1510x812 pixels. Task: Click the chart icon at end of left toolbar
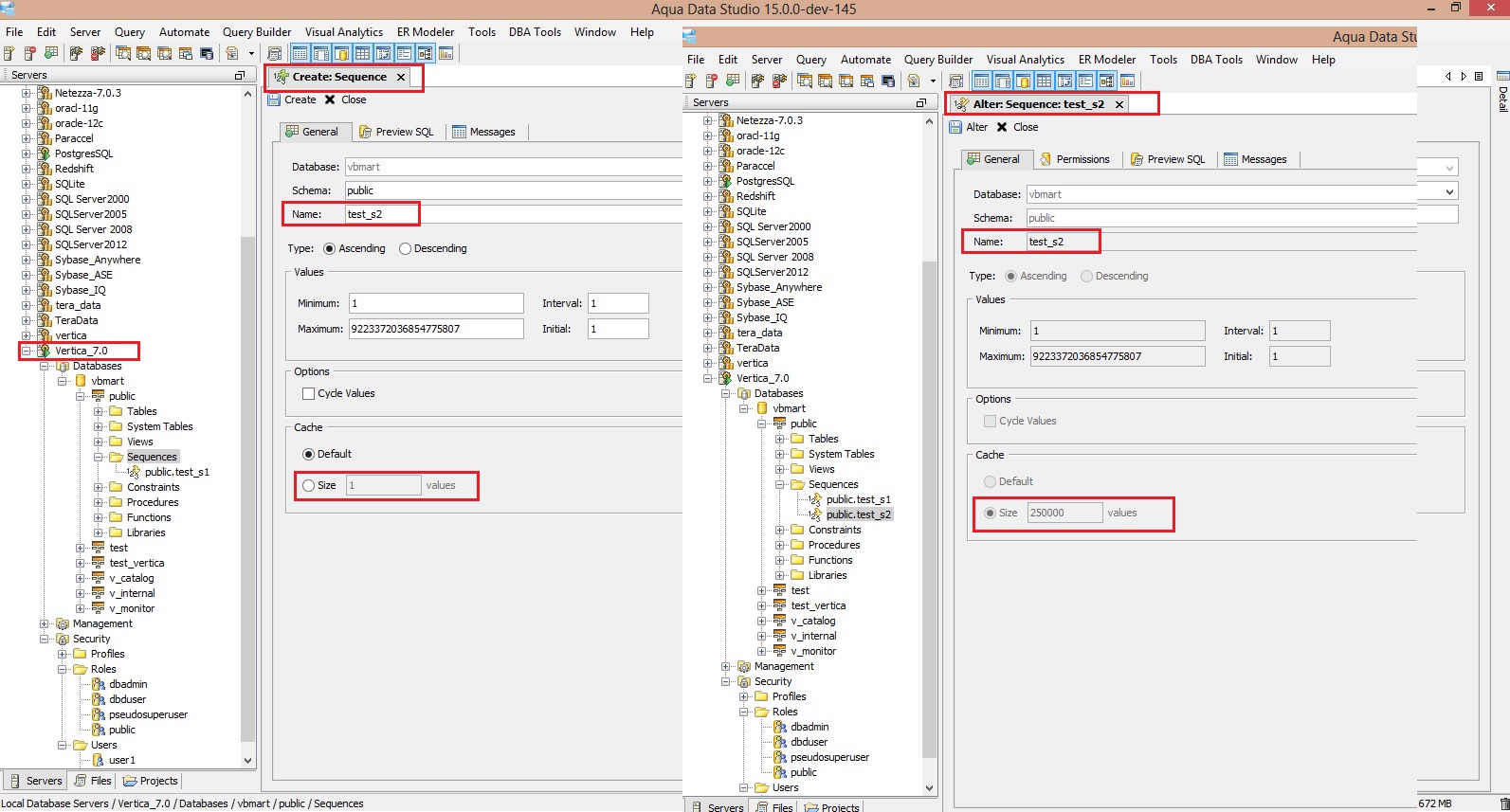click(446, 54)
